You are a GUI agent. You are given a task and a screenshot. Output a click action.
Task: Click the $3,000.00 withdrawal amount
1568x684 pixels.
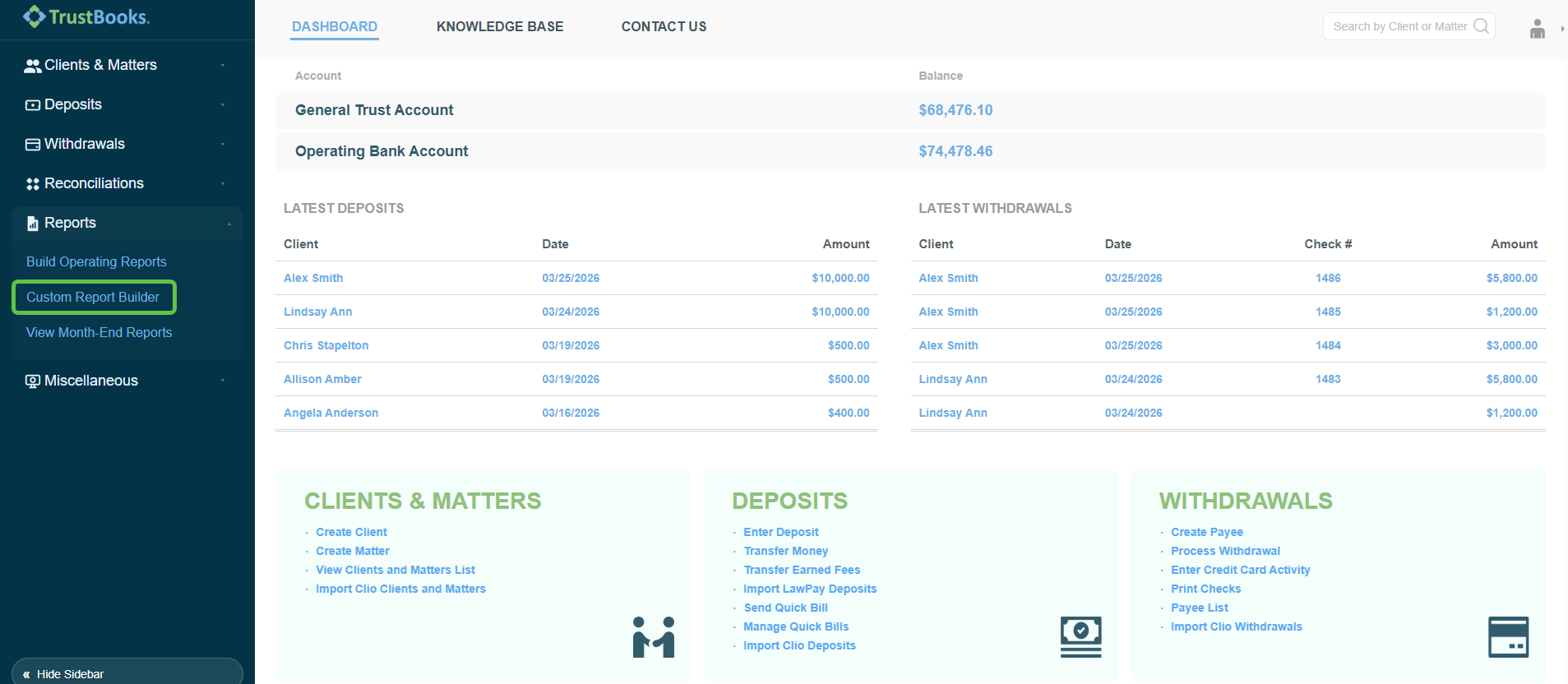[1512, 345]
